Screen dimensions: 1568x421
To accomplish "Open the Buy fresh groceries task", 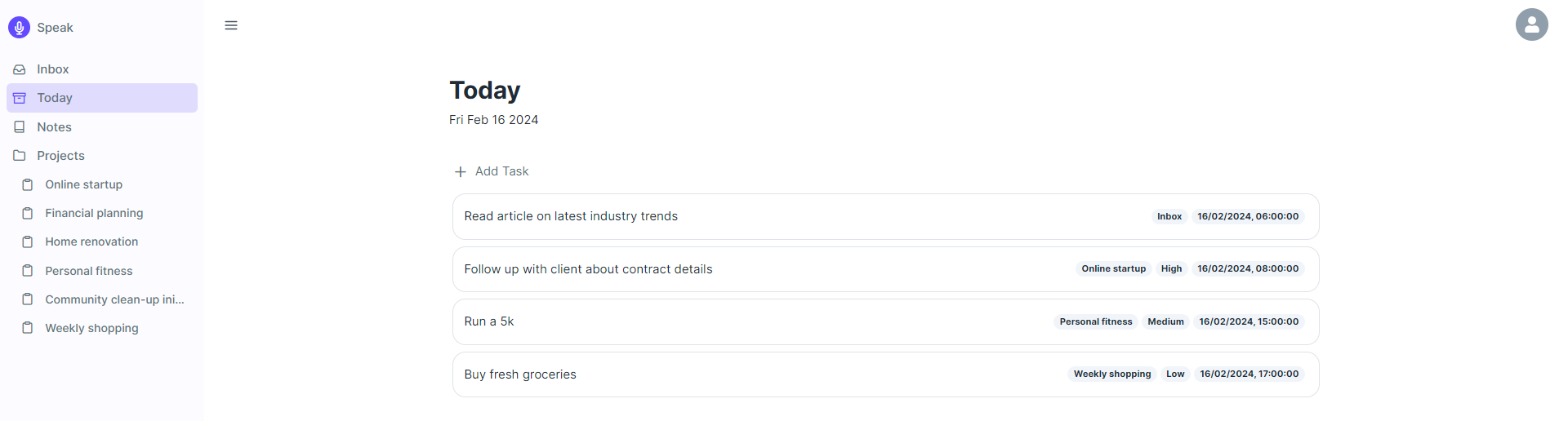I will [x=885, y=374].
